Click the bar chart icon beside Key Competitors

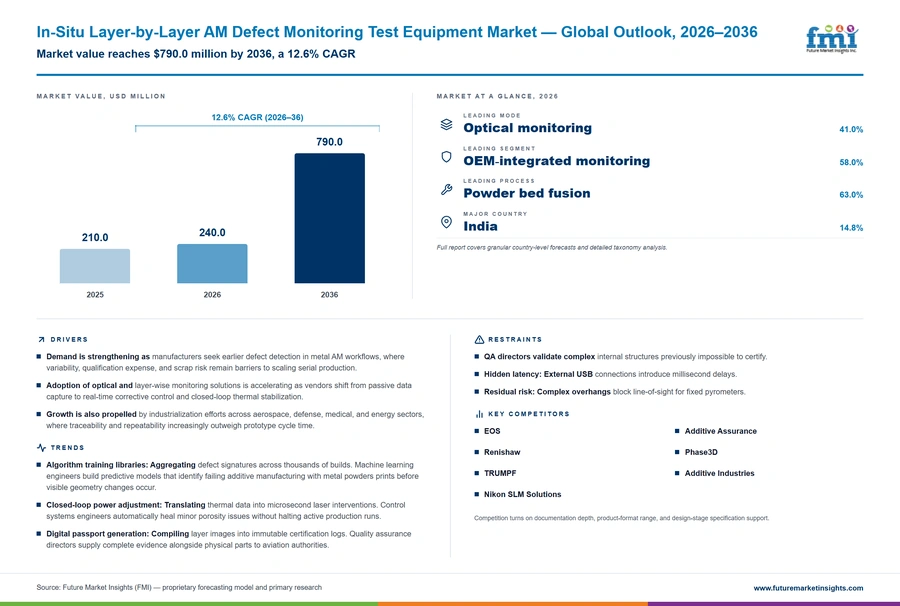[479, 414]
